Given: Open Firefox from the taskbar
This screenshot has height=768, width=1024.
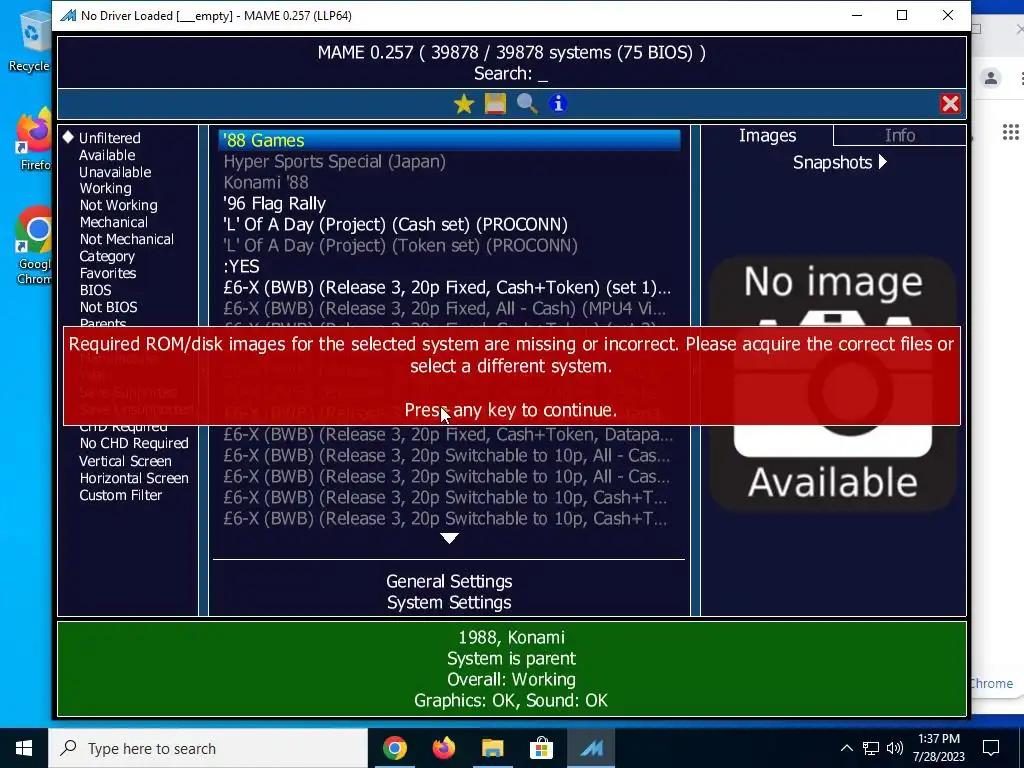Looking at the screenshot, I should pyautogui.click(x=444, y=748).
